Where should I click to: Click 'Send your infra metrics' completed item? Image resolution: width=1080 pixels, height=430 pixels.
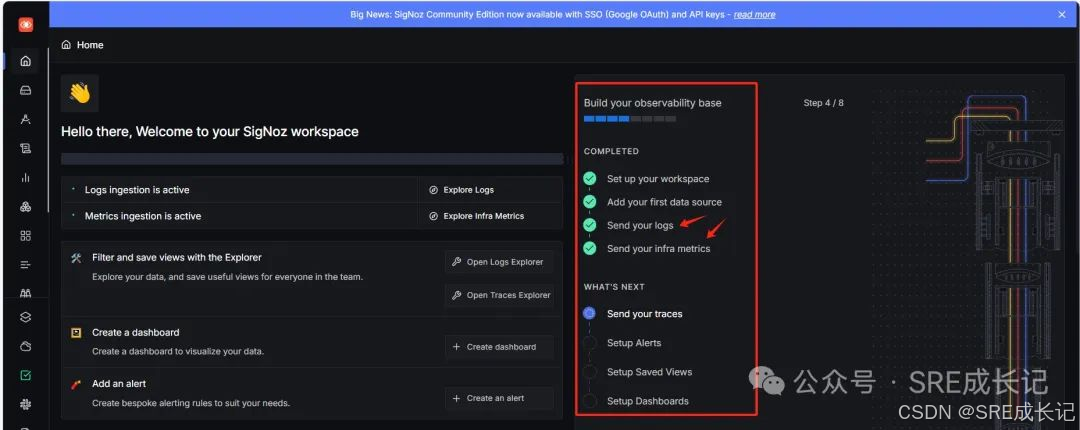point(658,249)
